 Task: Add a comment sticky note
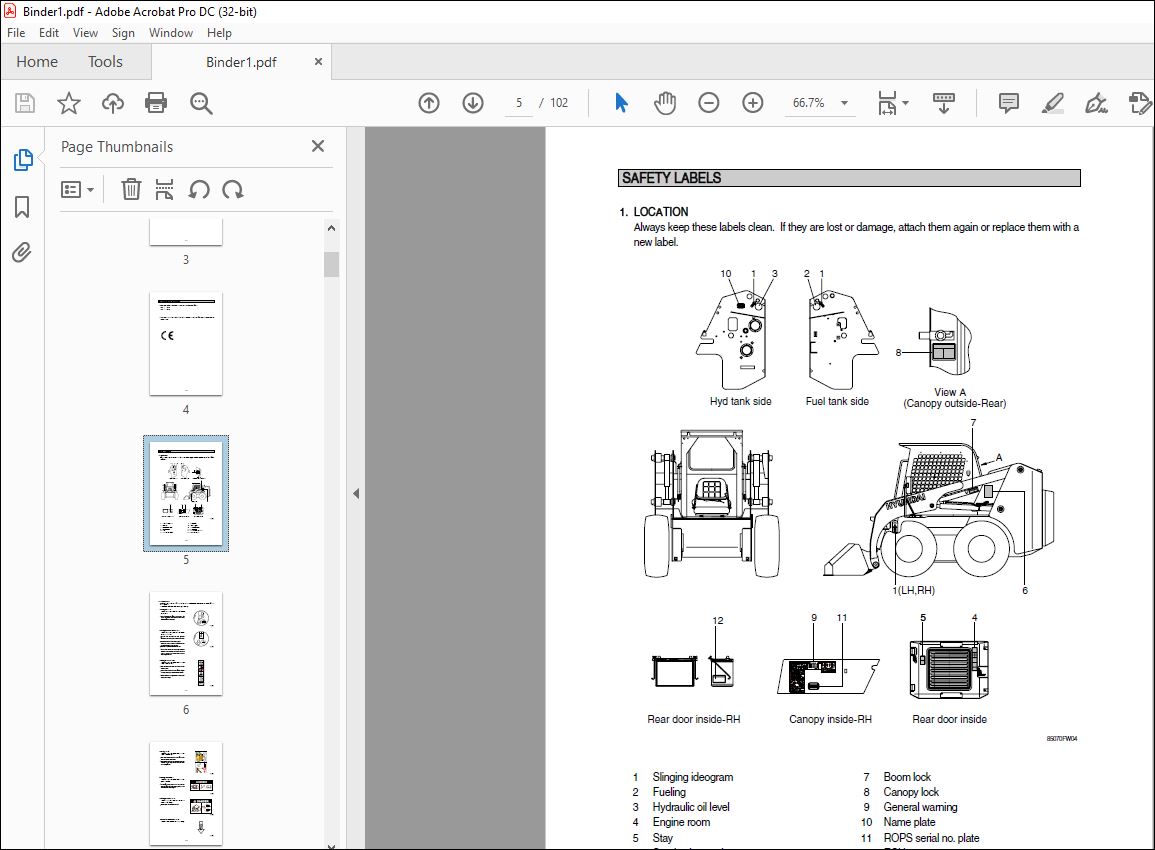pyautogui.click(x=1008, y=102)
